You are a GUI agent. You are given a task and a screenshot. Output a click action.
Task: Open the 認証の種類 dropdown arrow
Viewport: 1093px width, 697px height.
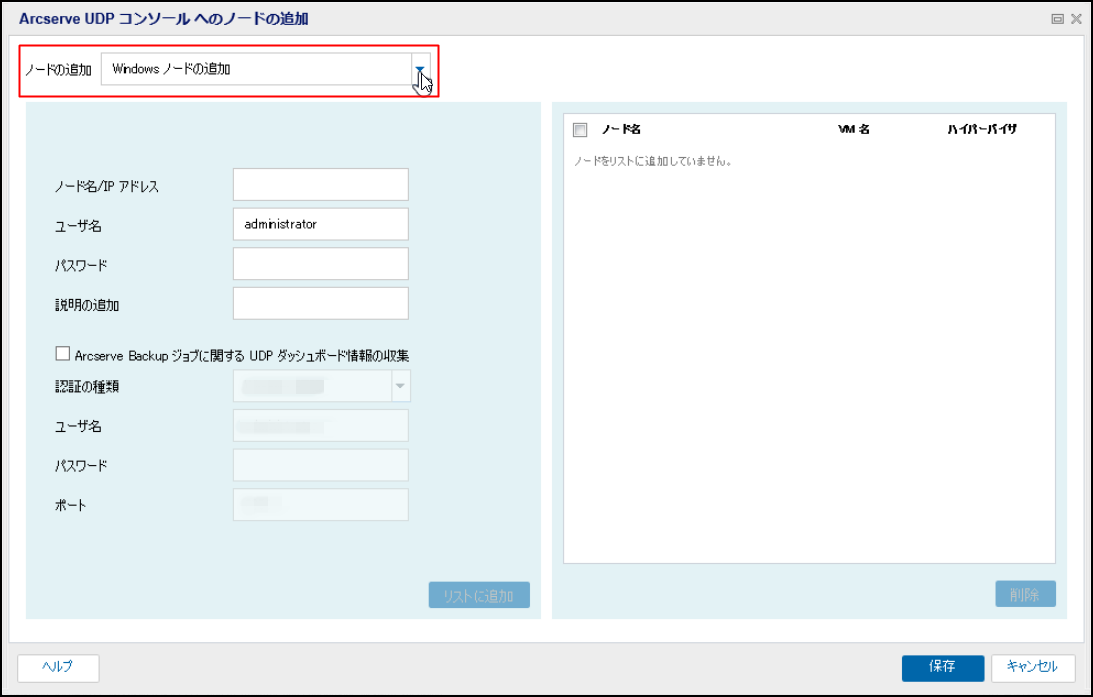[x=401, y=386]
